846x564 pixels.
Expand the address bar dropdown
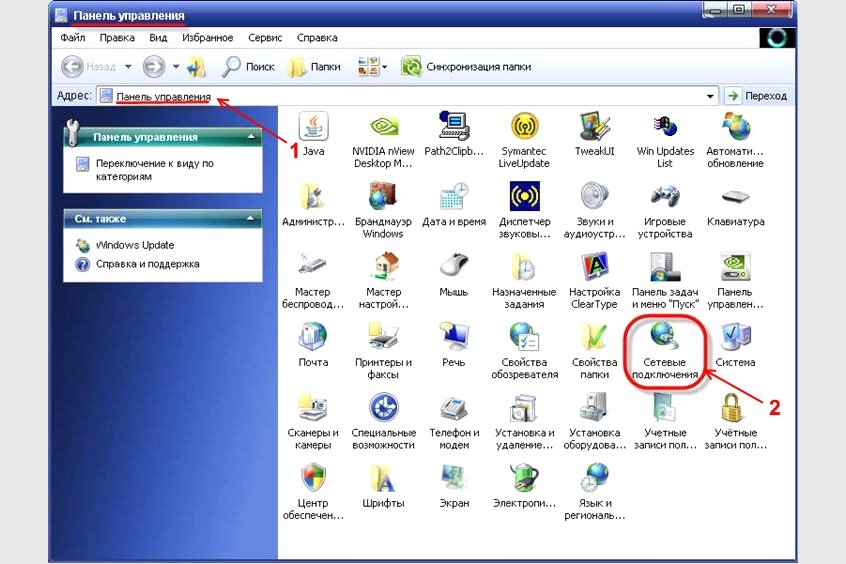pyautogui.click(x=710, y=97)
